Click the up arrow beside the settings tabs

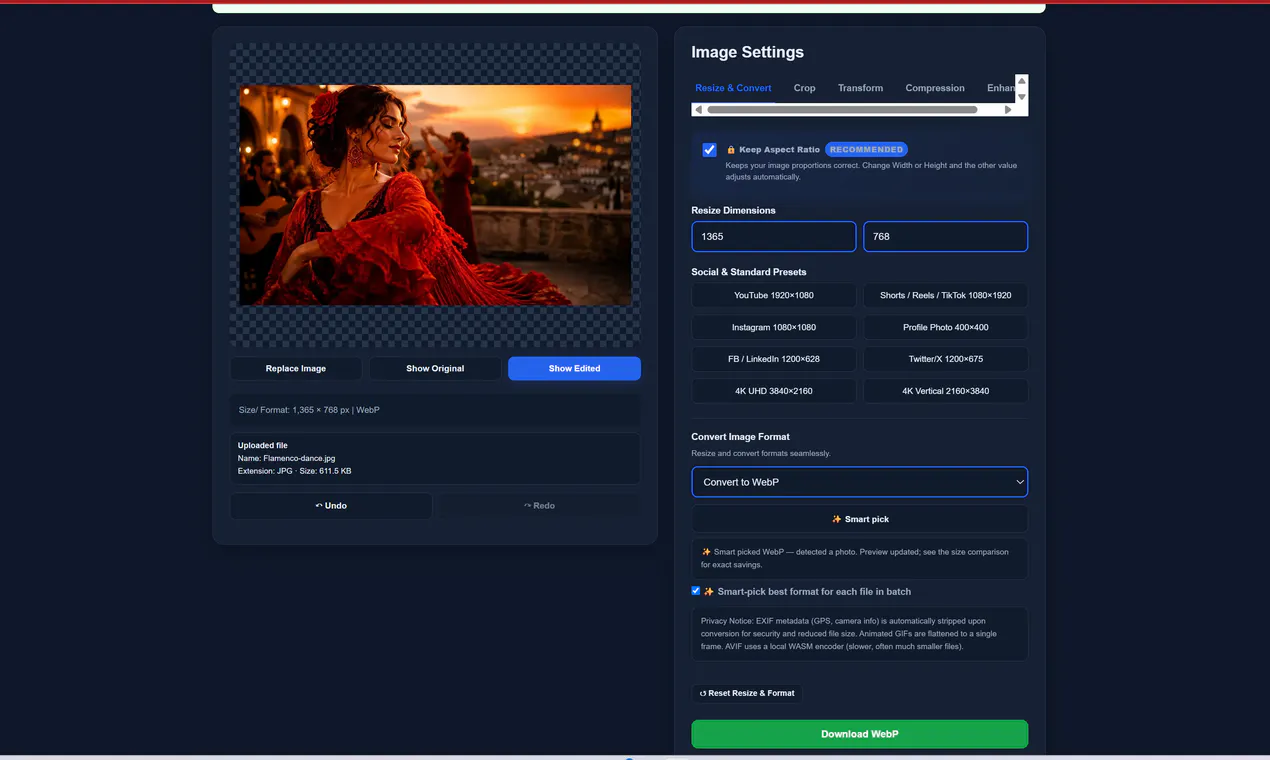click(1021, 81)
